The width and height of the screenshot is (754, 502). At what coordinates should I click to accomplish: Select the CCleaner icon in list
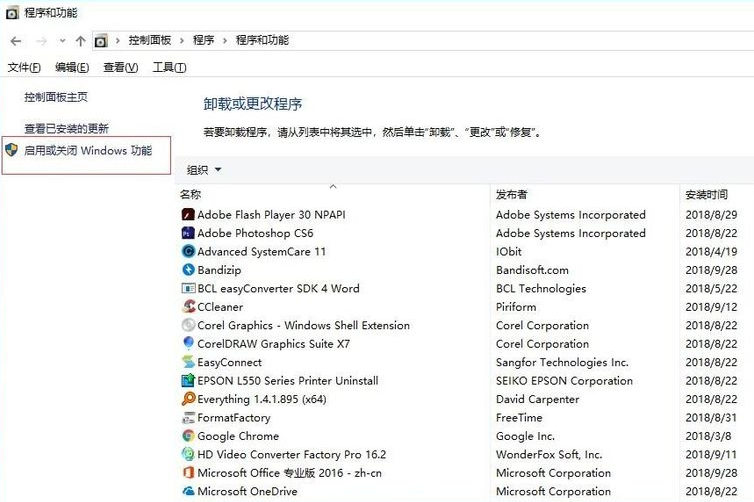188,307
